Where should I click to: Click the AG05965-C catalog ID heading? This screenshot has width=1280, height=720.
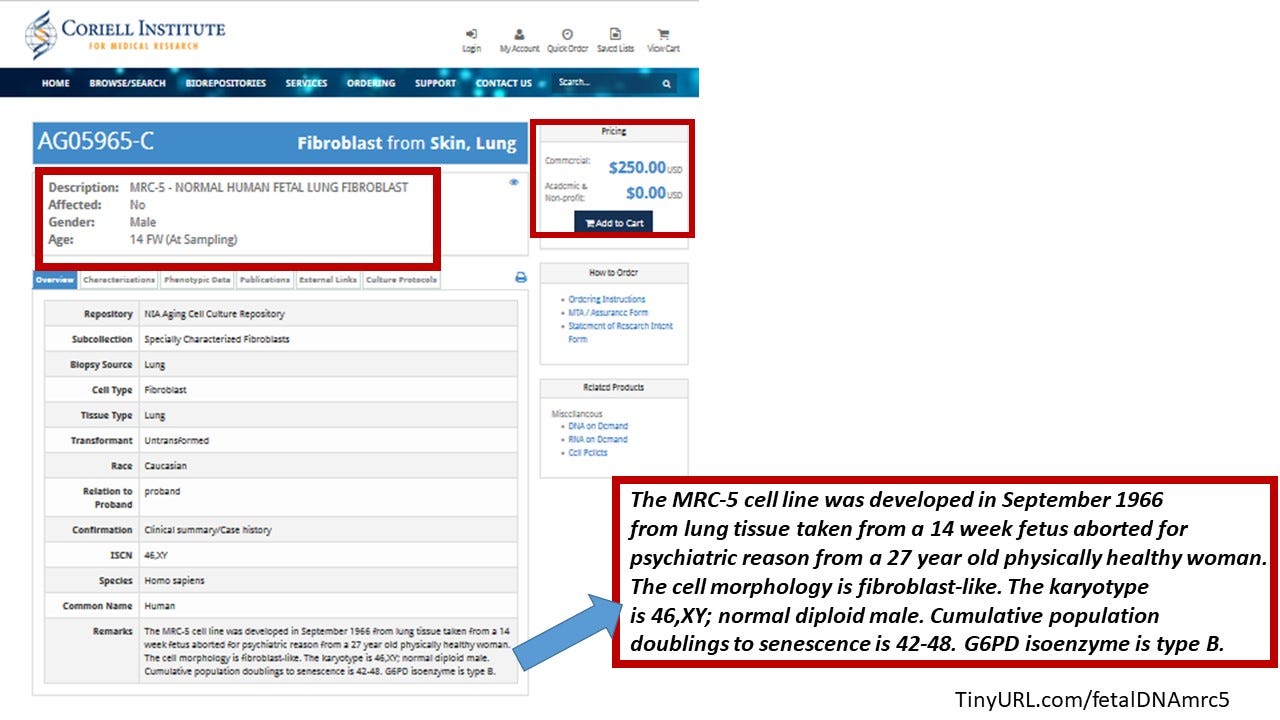(96, 142)
